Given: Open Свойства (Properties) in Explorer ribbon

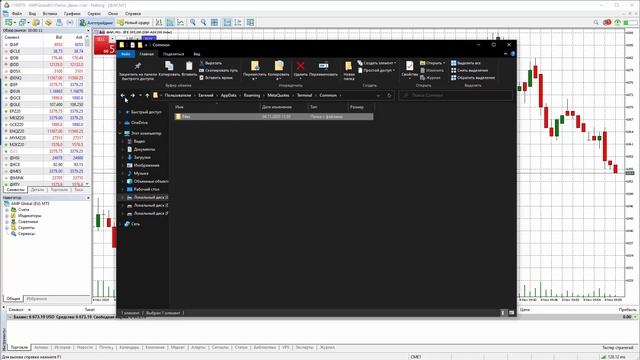Looking at the screenshot, I should 409,69.
